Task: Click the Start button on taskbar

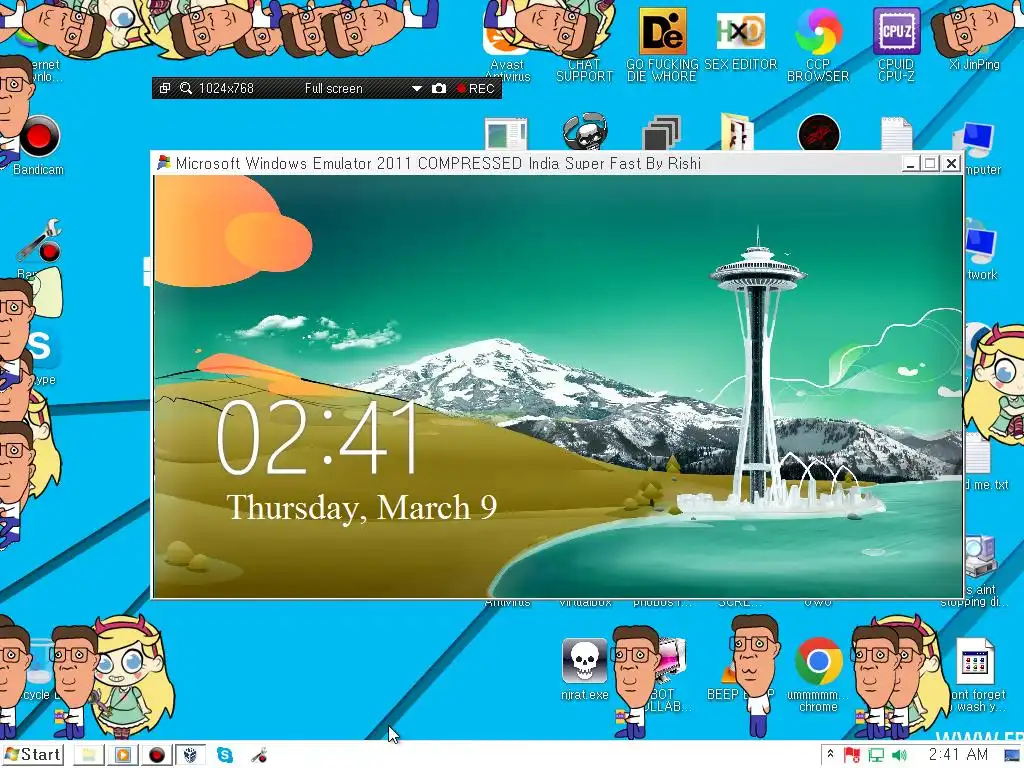Action: pyautogui.click(x=33, y=755)
